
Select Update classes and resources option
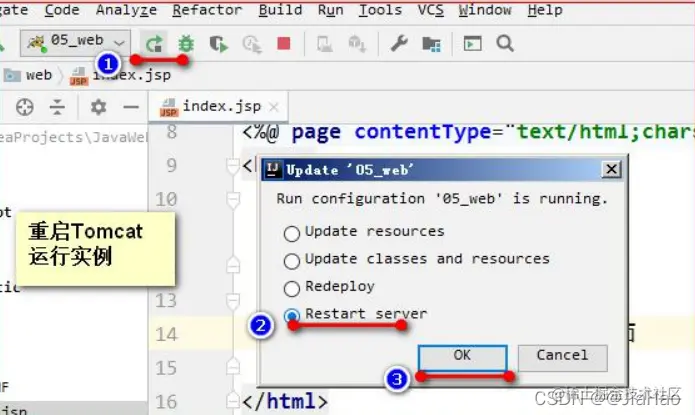click(x=292, y=261)
